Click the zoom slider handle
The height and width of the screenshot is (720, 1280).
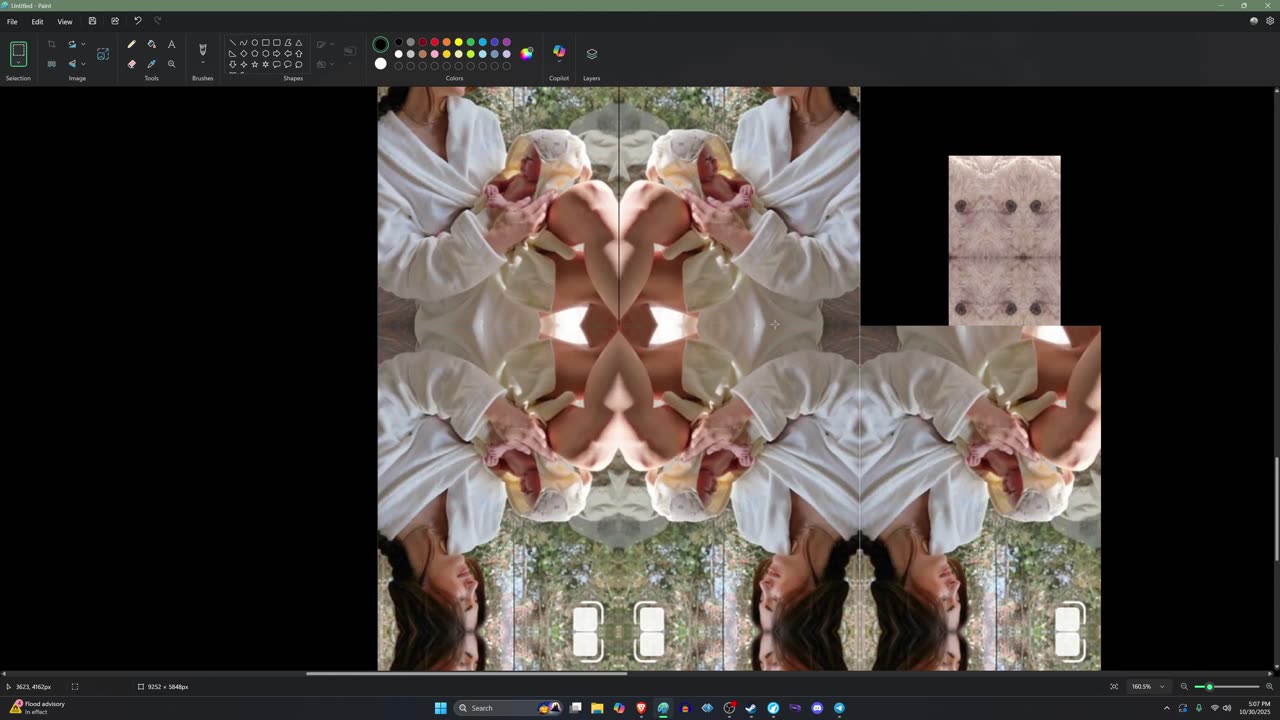pyautogui.click(x=1209, y=687)
